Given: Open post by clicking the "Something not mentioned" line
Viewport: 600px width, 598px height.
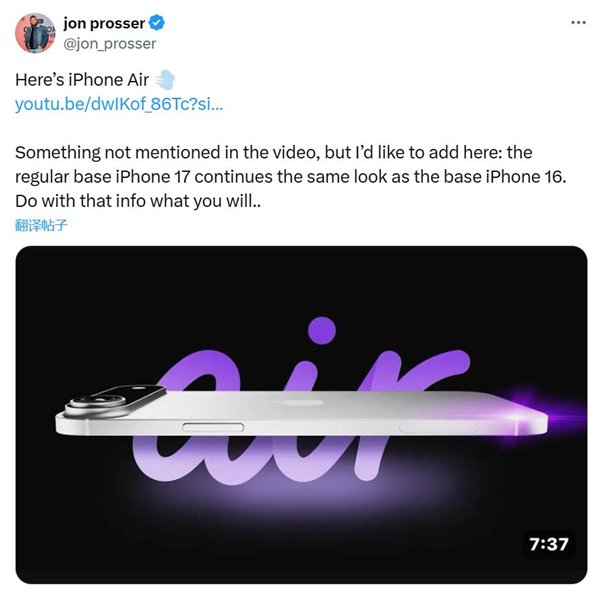Looking at the screenshot, I should click(x=274, y=152).
